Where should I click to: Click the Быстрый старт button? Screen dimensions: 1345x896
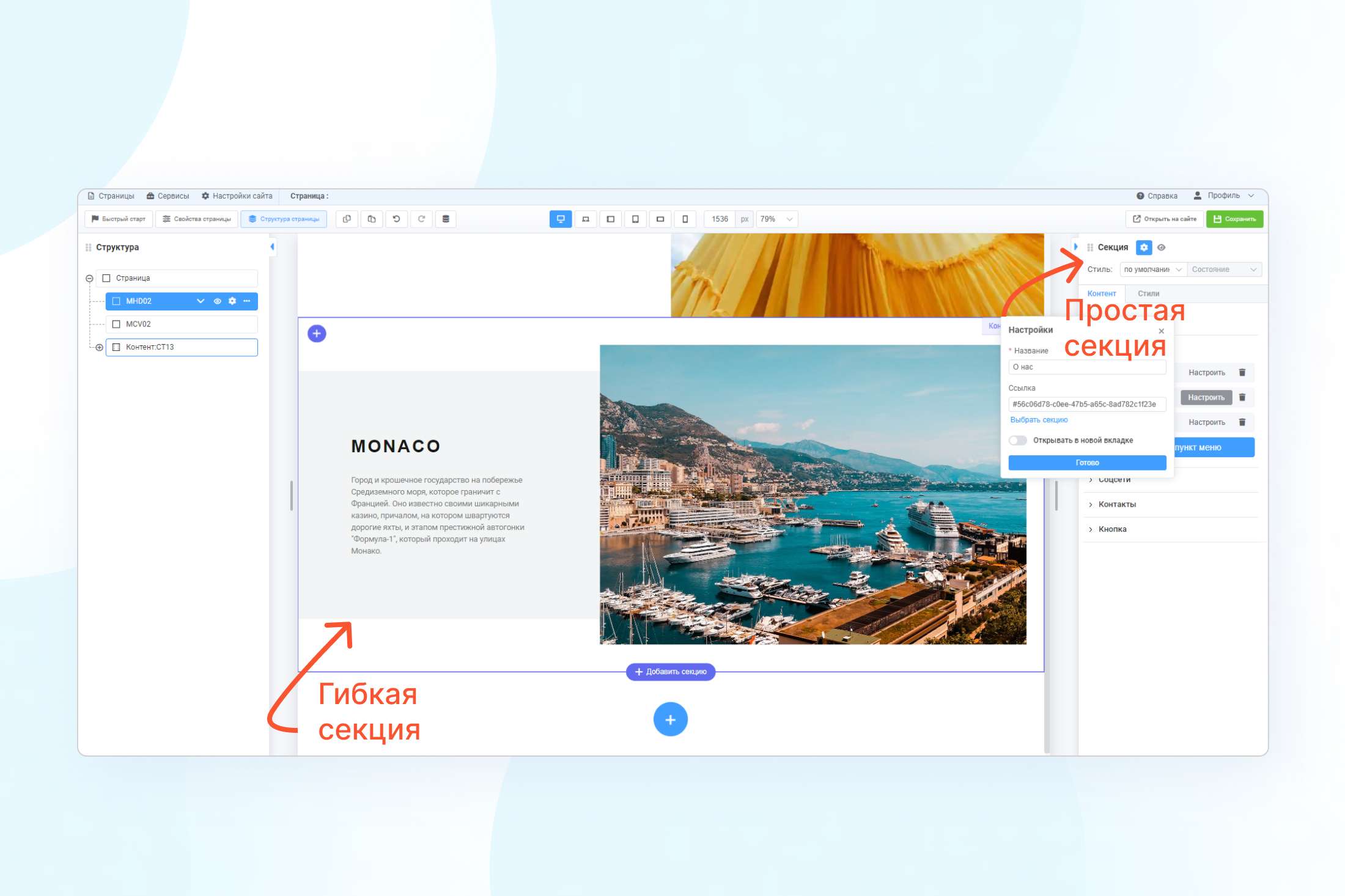pyautogui.click(x=119, y=219)
